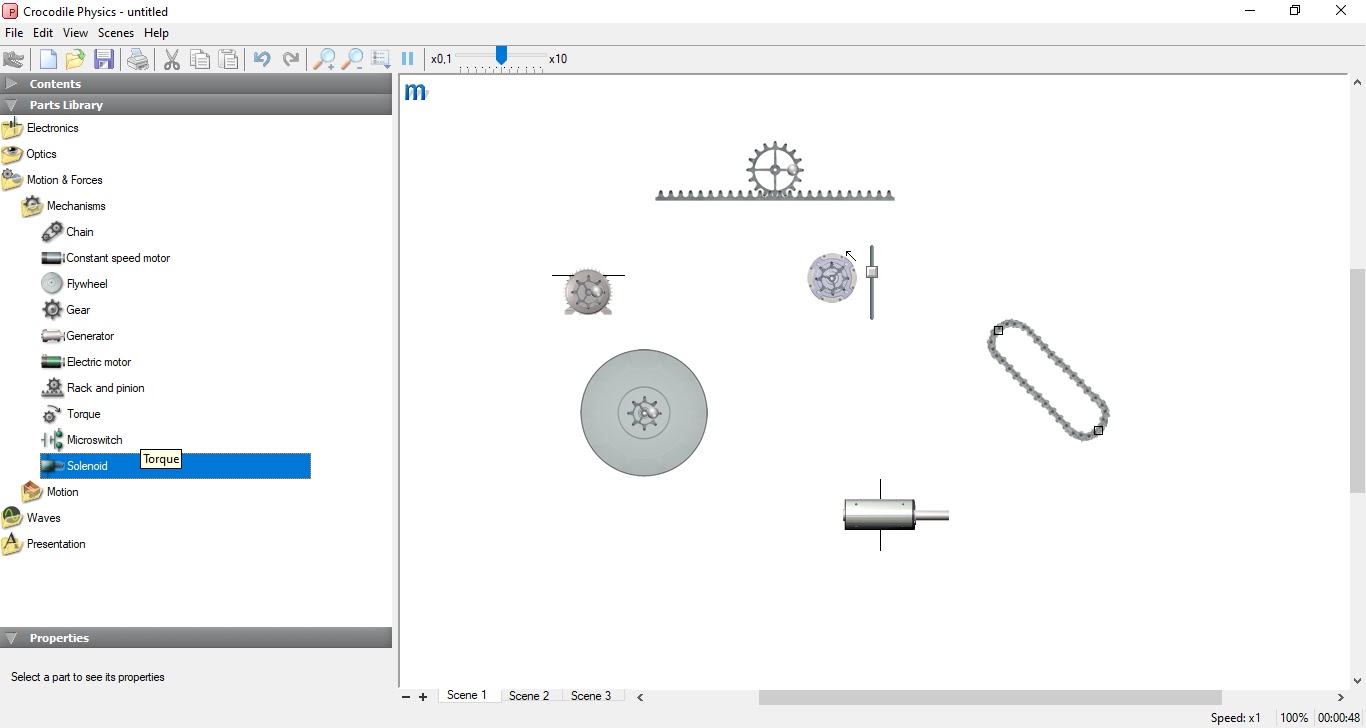The width and height of the screenshot is (1366, 728).
Task: Click the vertical scrollbar thumb
Action: point(1357,381)
